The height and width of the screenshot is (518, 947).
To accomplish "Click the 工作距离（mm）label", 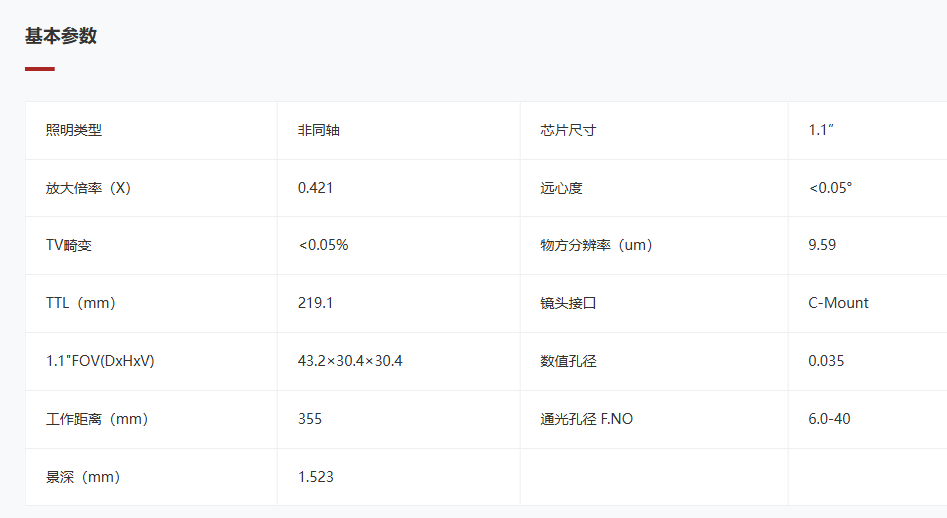I will point(97,419).
